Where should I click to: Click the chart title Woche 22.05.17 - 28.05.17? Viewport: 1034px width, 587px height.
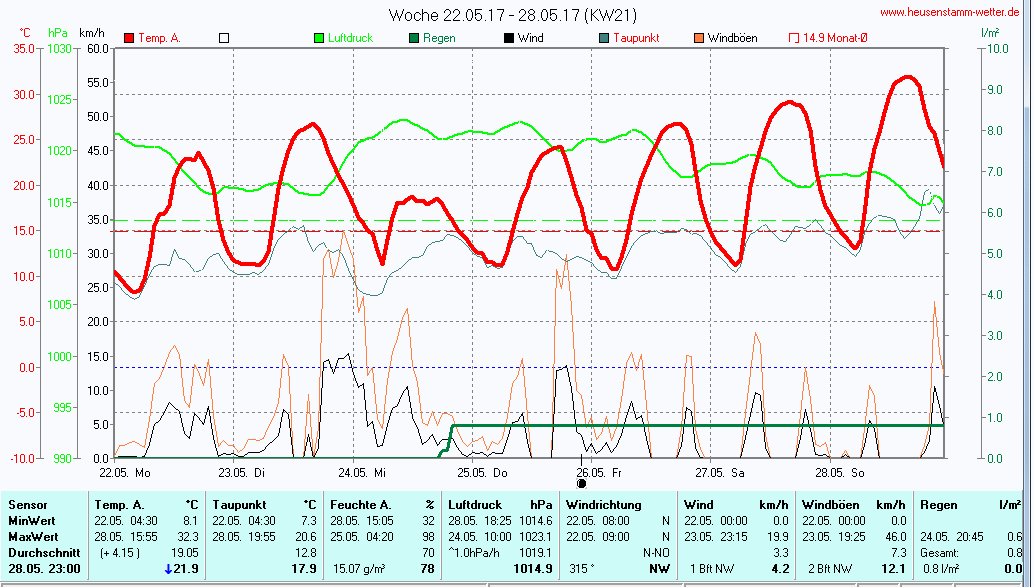point(512,15)
